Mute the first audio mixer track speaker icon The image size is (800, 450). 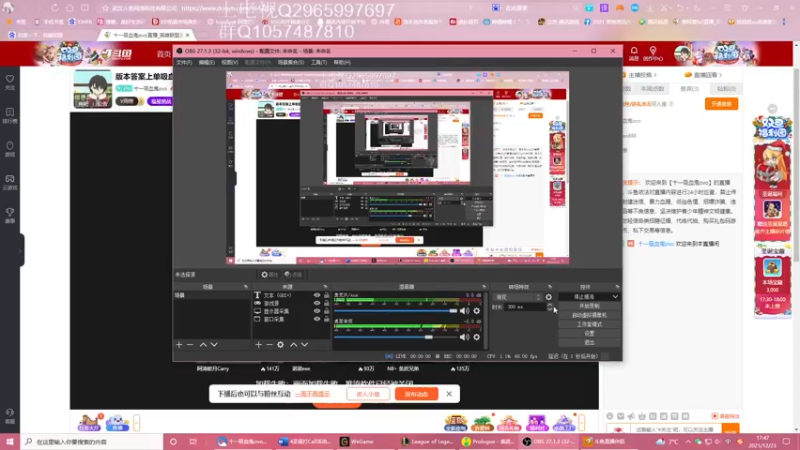pyautogui.click(x=464, y=311)
